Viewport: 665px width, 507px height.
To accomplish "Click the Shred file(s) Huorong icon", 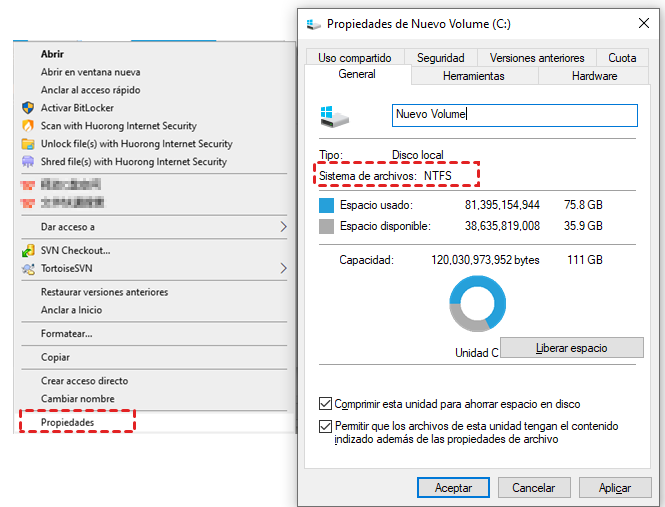I will [x=28, y=162].
